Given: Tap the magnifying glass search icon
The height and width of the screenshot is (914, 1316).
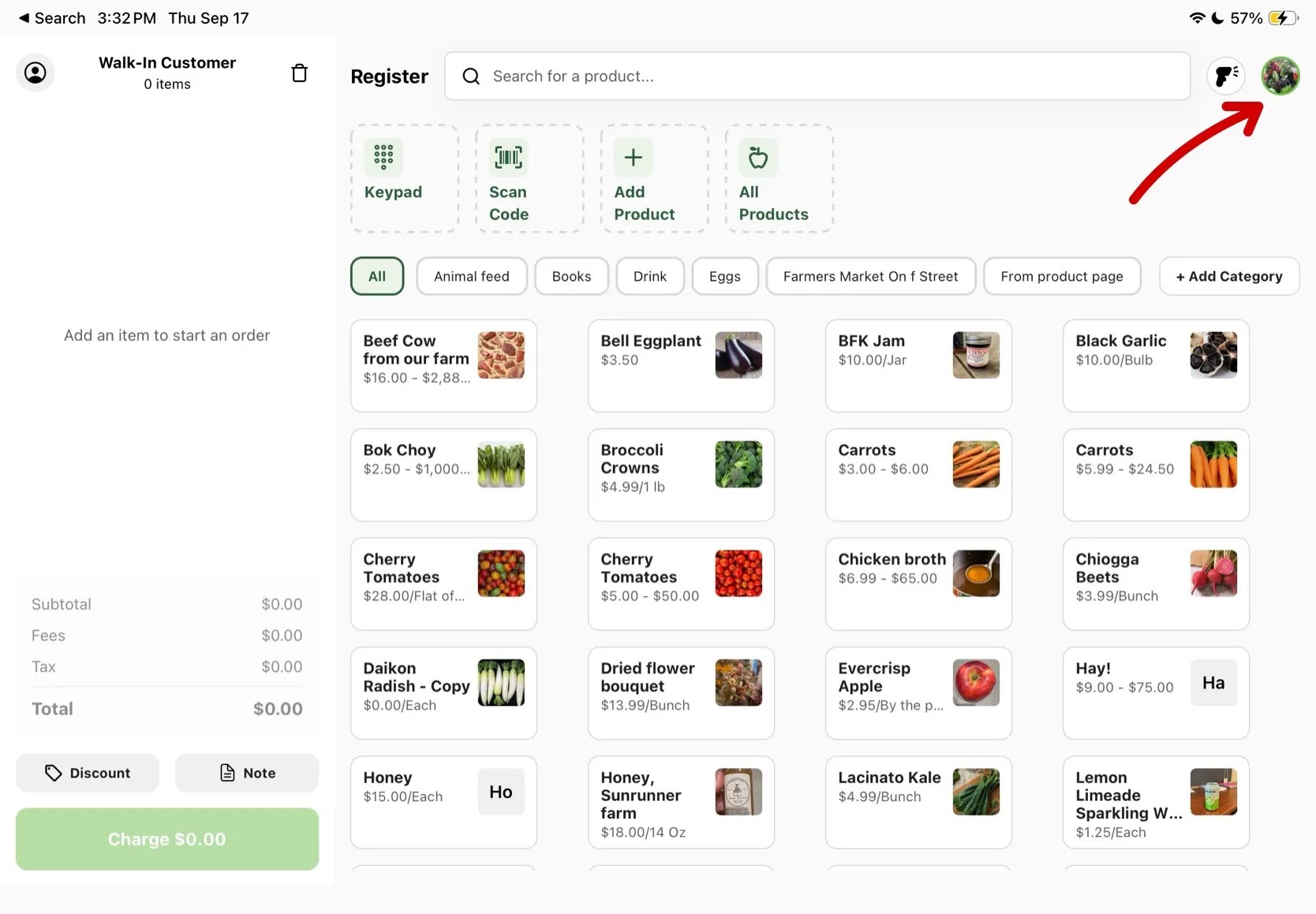Looking at the screenshot, I should point(471,76).
